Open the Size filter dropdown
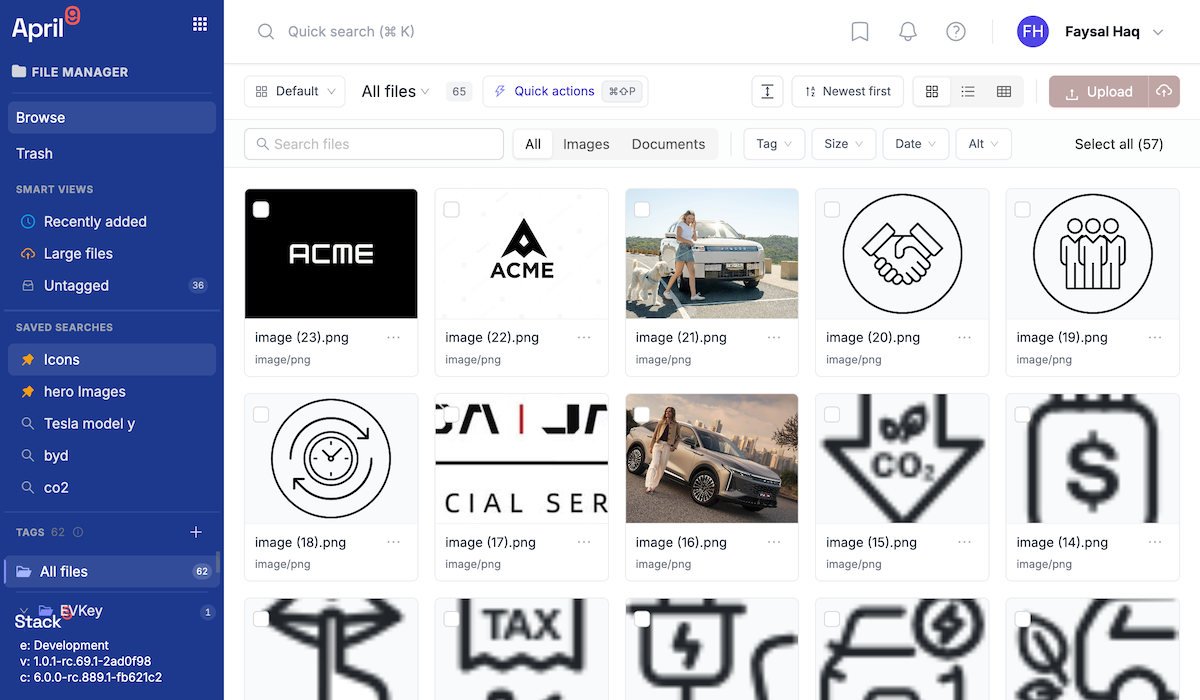The image size is (1200, 700). (x=844, y=144)
